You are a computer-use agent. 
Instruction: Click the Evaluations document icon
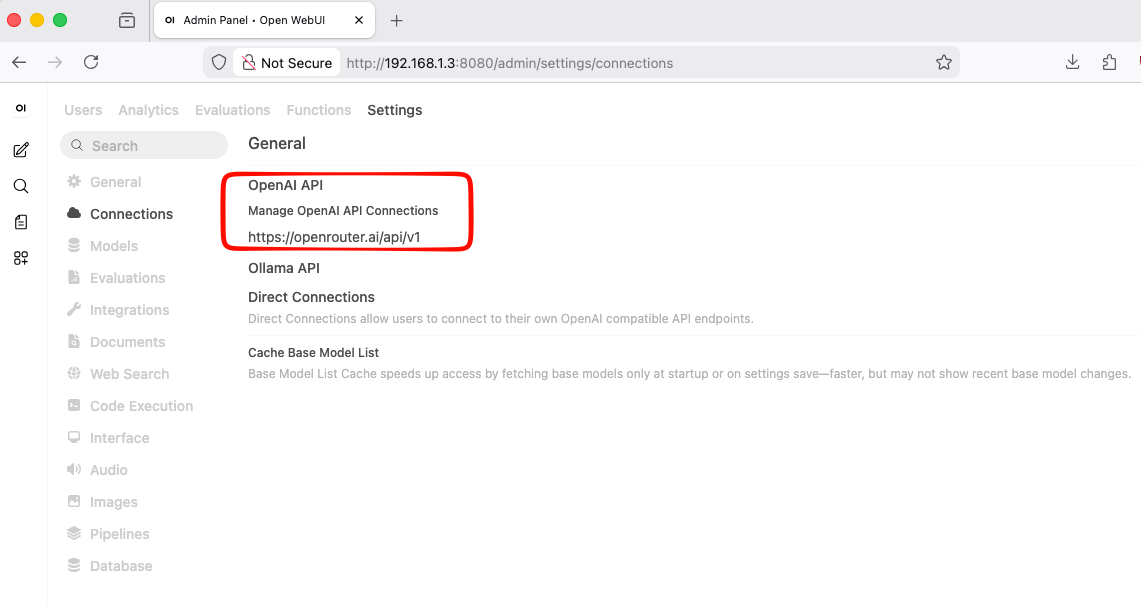(73, 277)
